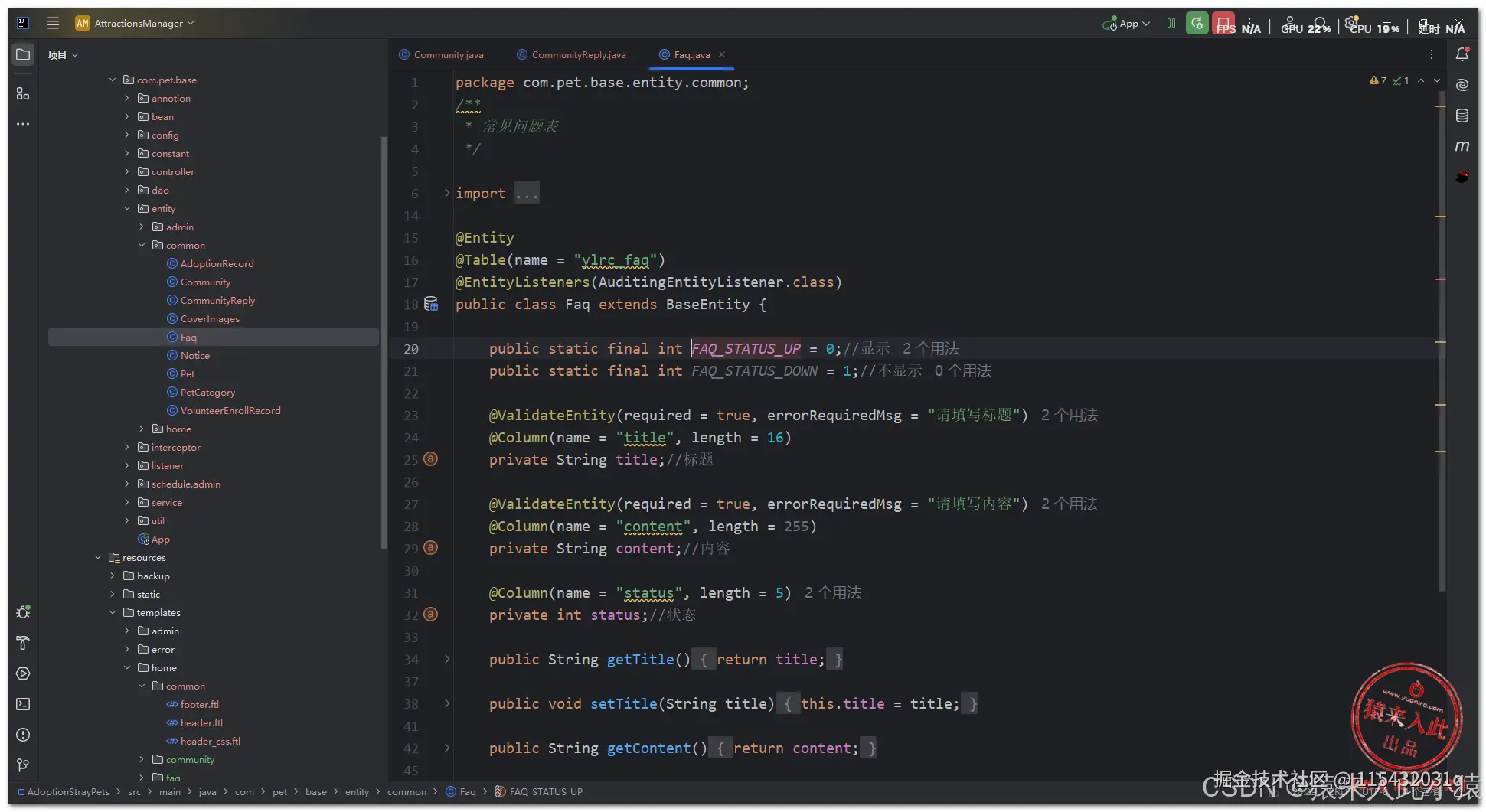Viewport: 1486px width, 812px height.
Task: Click the warnings count indicator
Action: [1377, 80]
